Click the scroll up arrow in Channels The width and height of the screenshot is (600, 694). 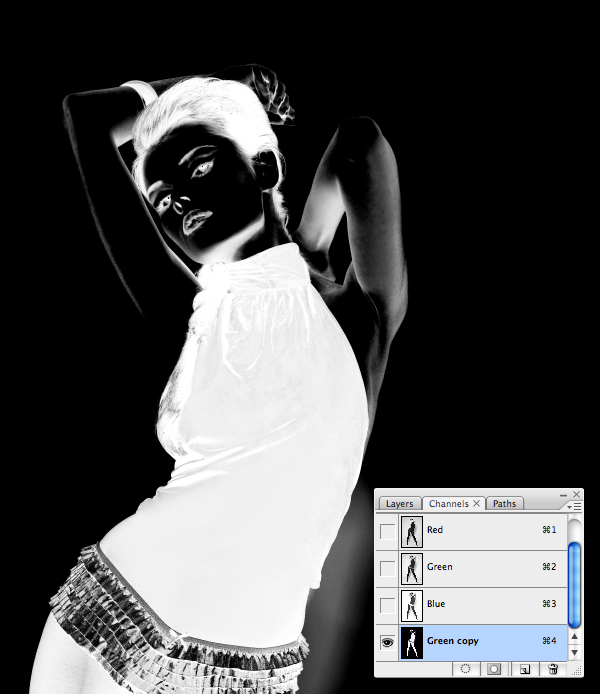pos(574,636)
